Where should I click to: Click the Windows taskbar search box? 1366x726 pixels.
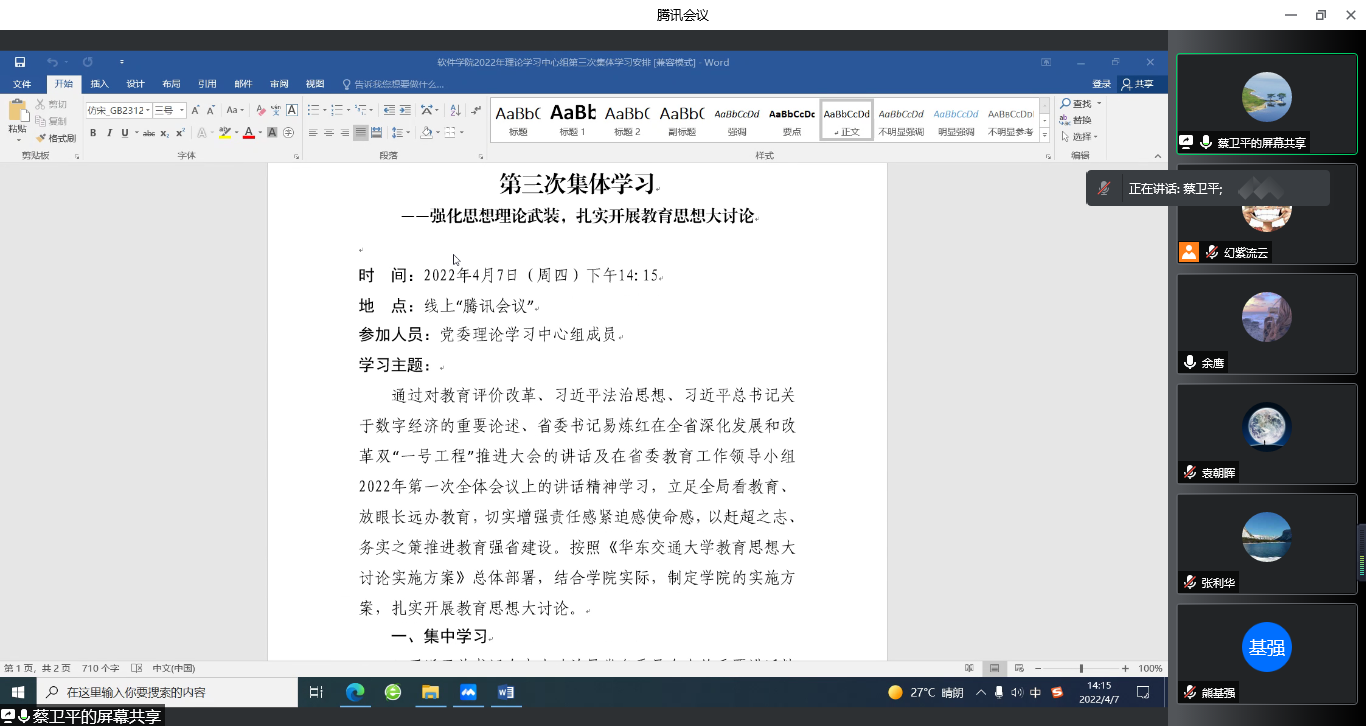coord(167,692)
